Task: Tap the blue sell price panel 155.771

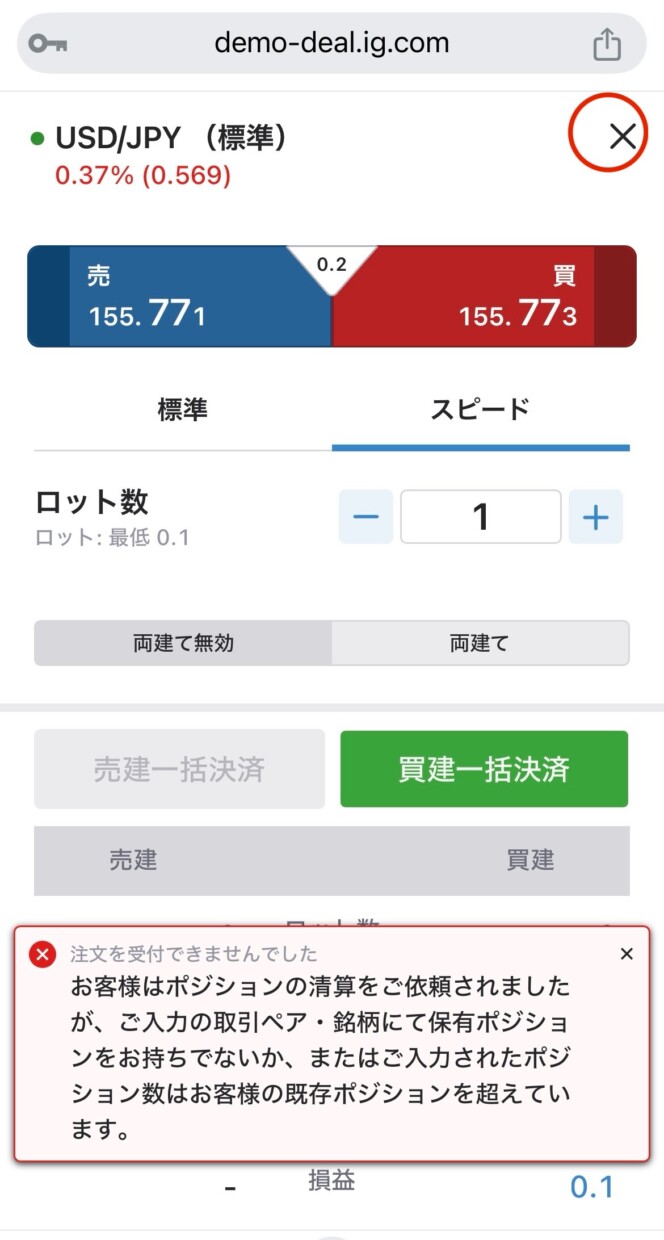Action: (180, 297)
